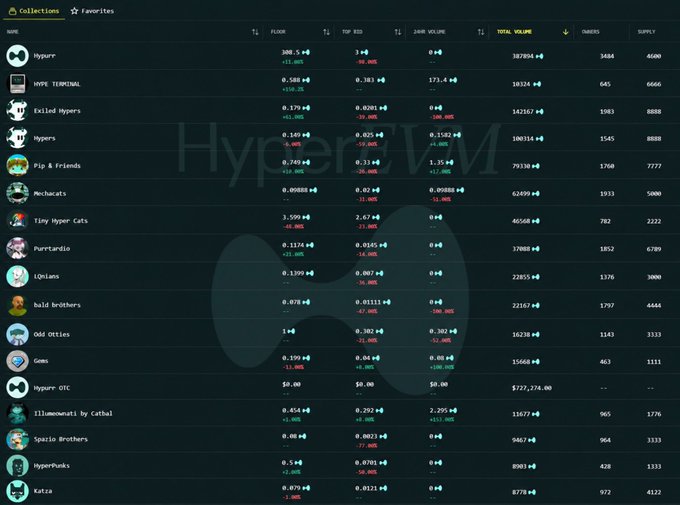
Task: Open HYPE TERMINAL collection avatar
Action: coord(17,84)
